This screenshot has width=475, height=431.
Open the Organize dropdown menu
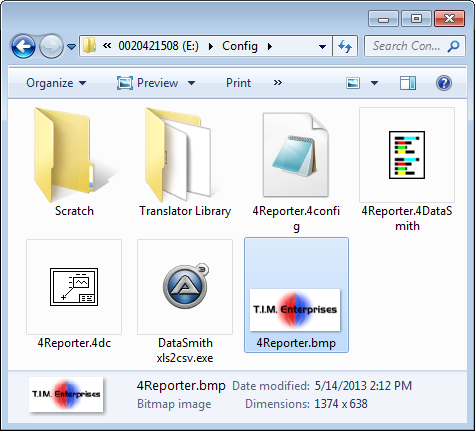click(56, 83)
